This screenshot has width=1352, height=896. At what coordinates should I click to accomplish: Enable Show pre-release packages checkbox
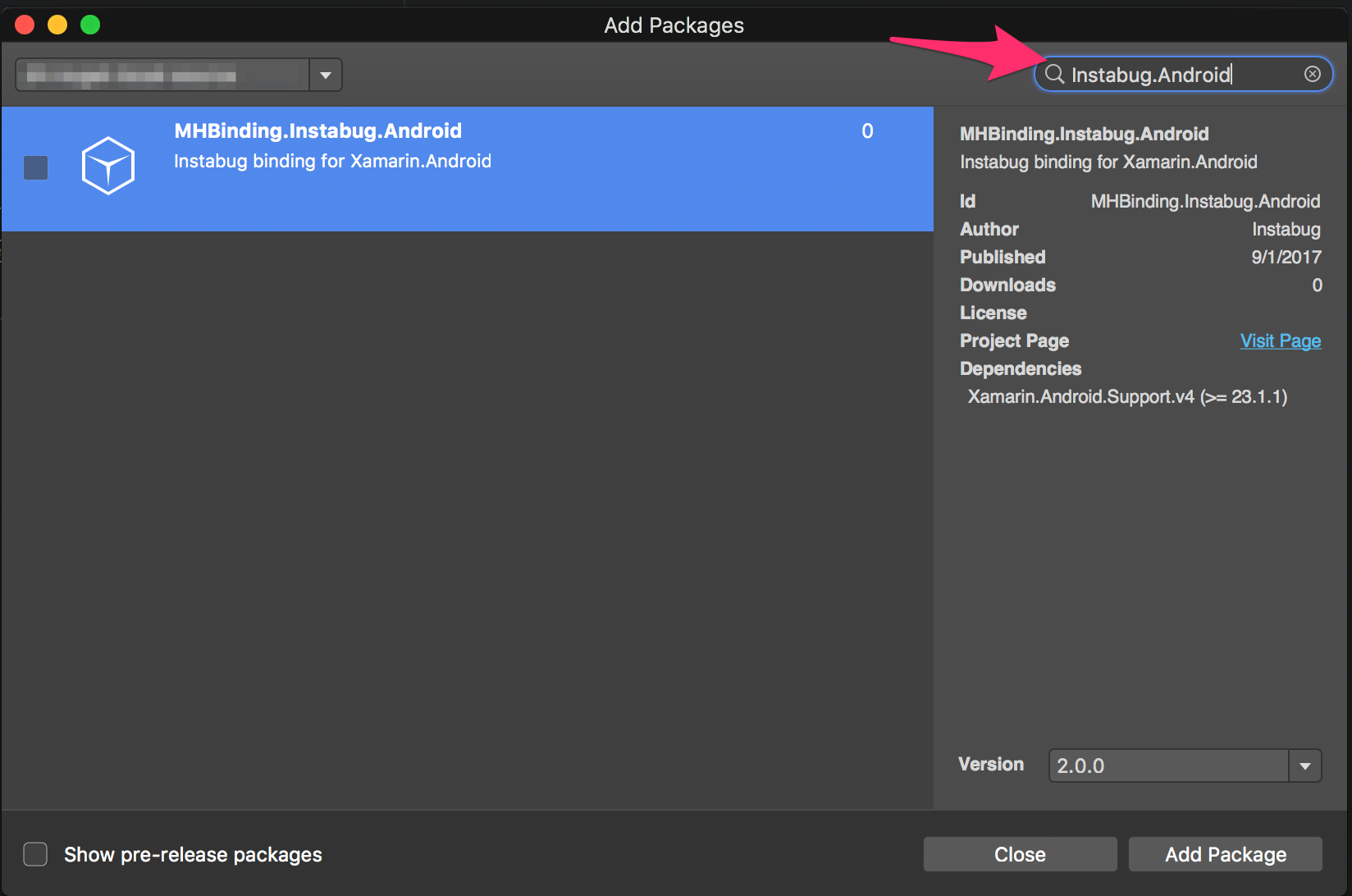point(35,854)
